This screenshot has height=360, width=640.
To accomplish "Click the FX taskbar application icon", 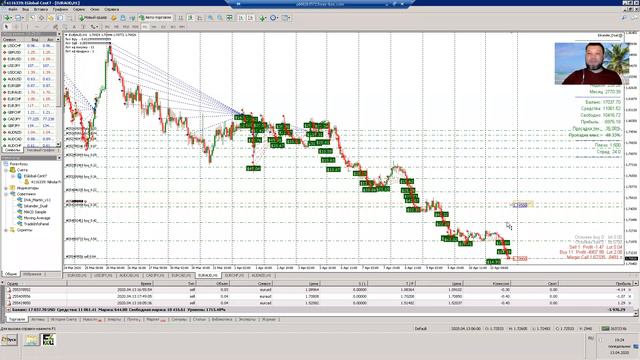I will pos(48,340).
